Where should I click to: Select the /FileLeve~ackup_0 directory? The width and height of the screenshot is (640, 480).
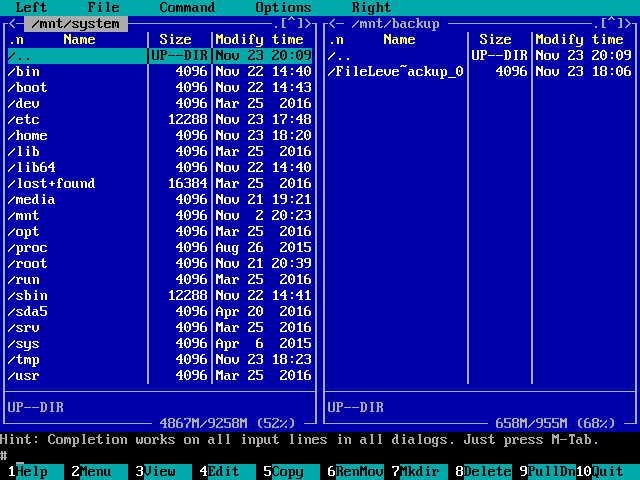pyautogui.click(x=480, y=71)
